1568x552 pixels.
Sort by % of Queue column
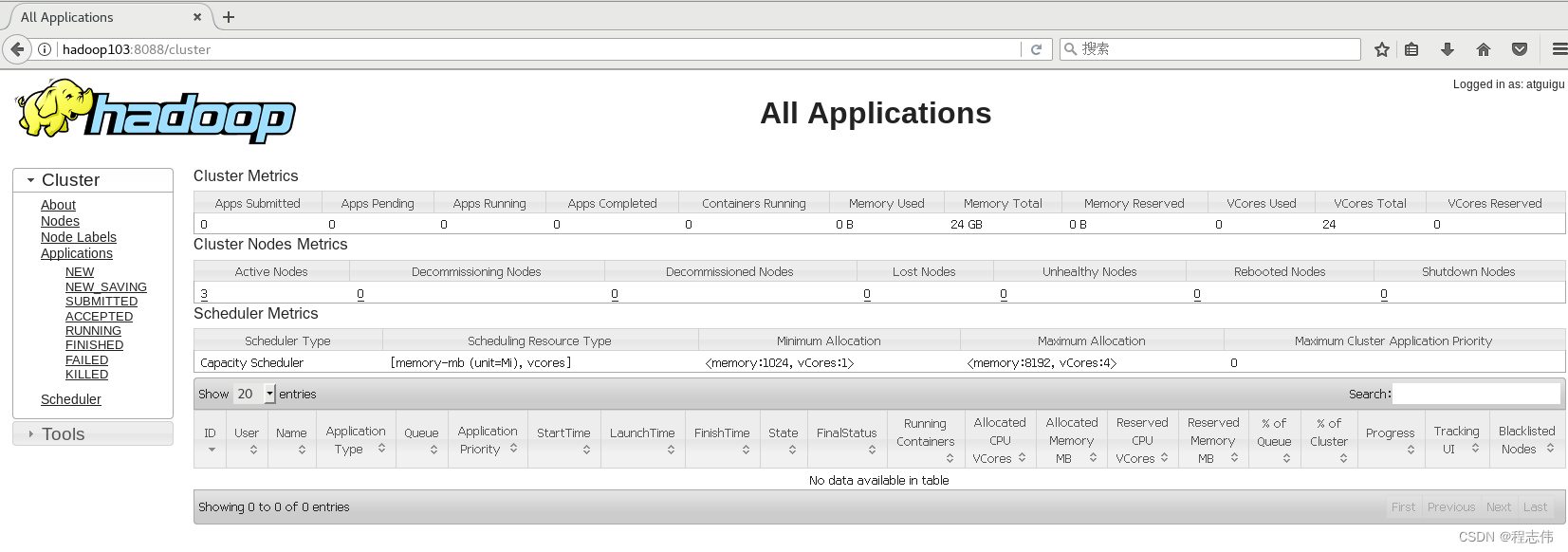point(1274,439)
